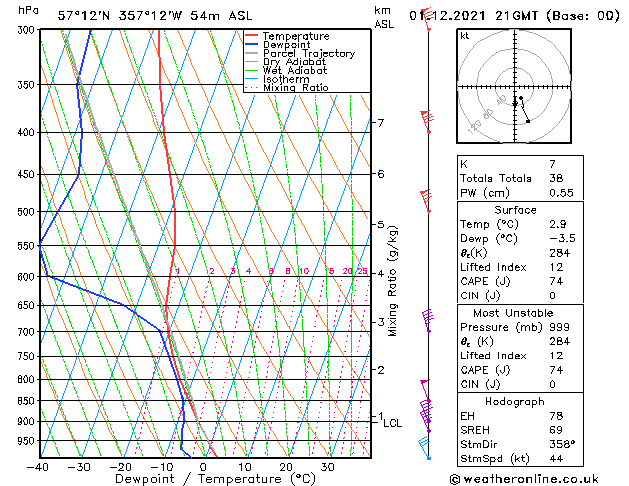Click the Totals Totals value 38

click(556, 178)
